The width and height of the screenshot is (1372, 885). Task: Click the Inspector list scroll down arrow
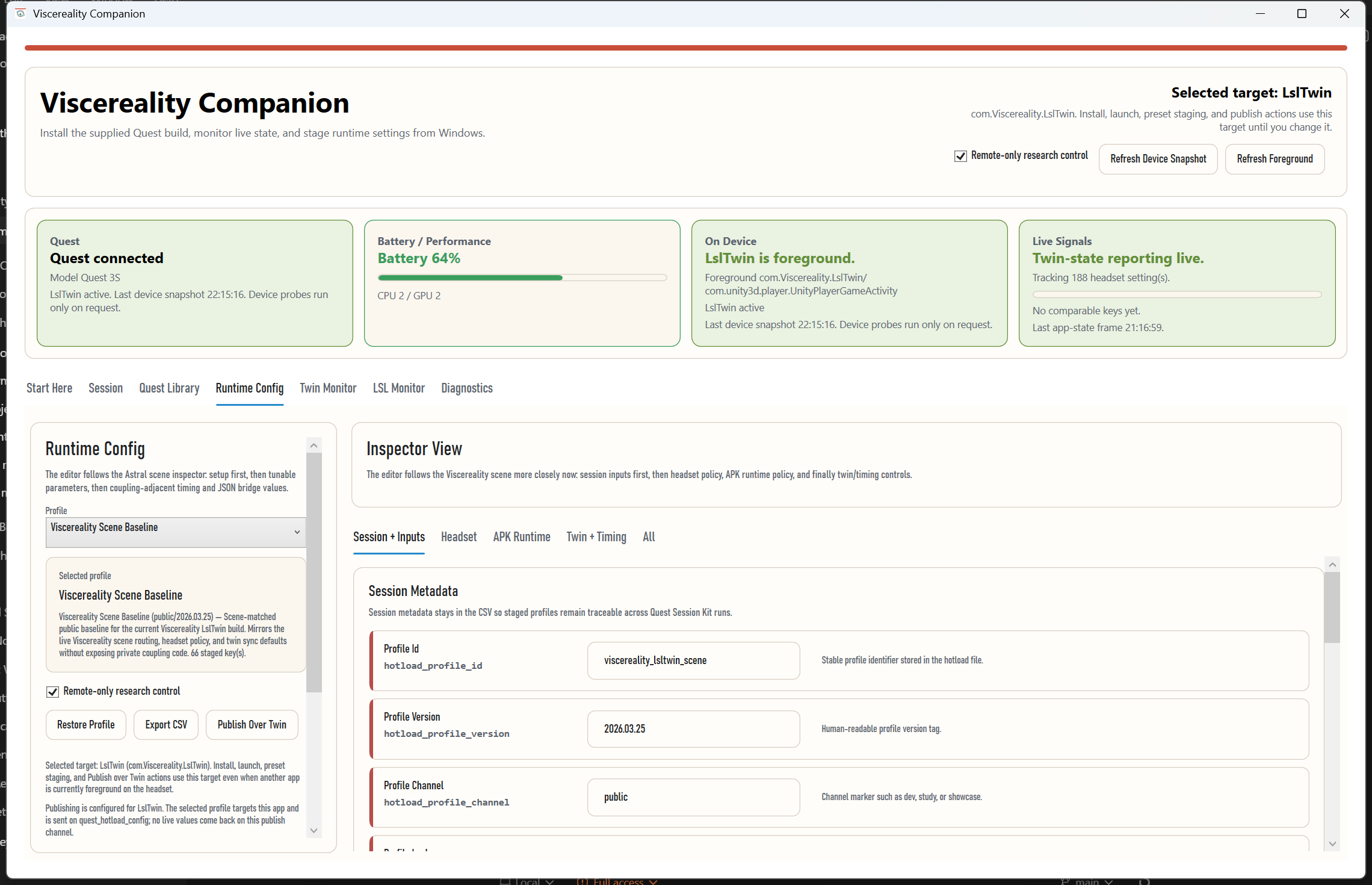point(1332,844)
